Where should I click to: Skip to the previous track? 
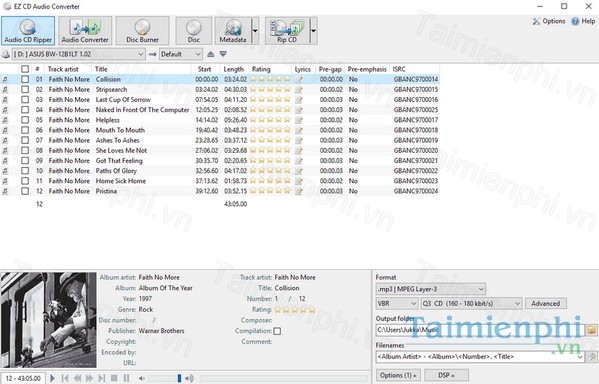pos(65,378)
